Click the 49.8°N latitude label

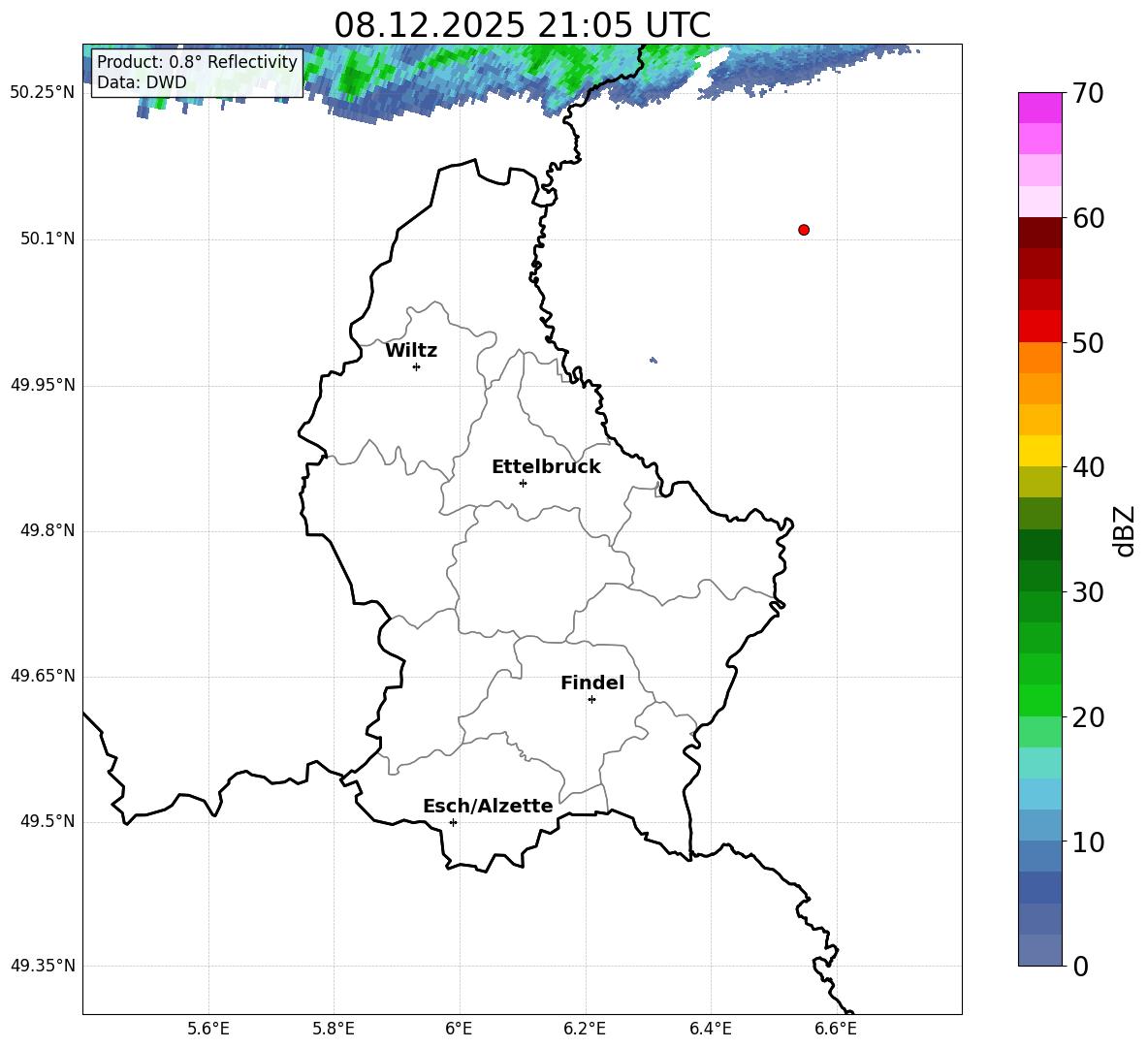pos(48,530)
